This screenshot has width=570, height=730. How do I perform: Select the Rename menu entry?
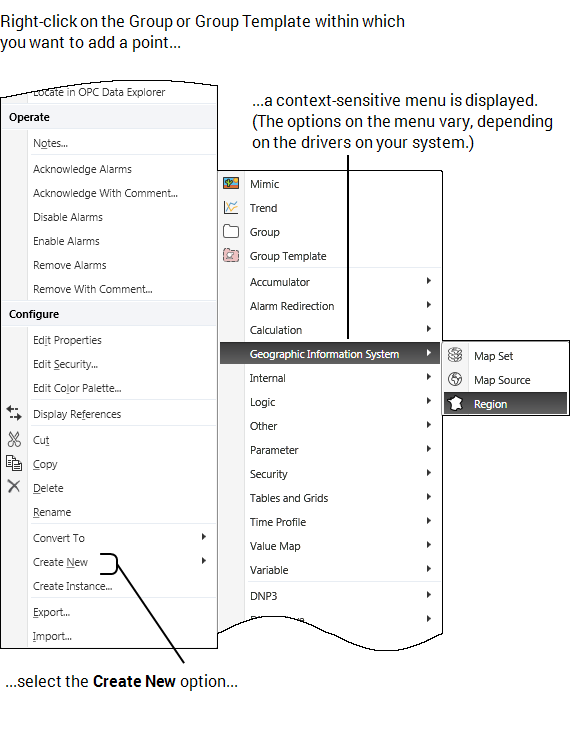tap(52, 512)
